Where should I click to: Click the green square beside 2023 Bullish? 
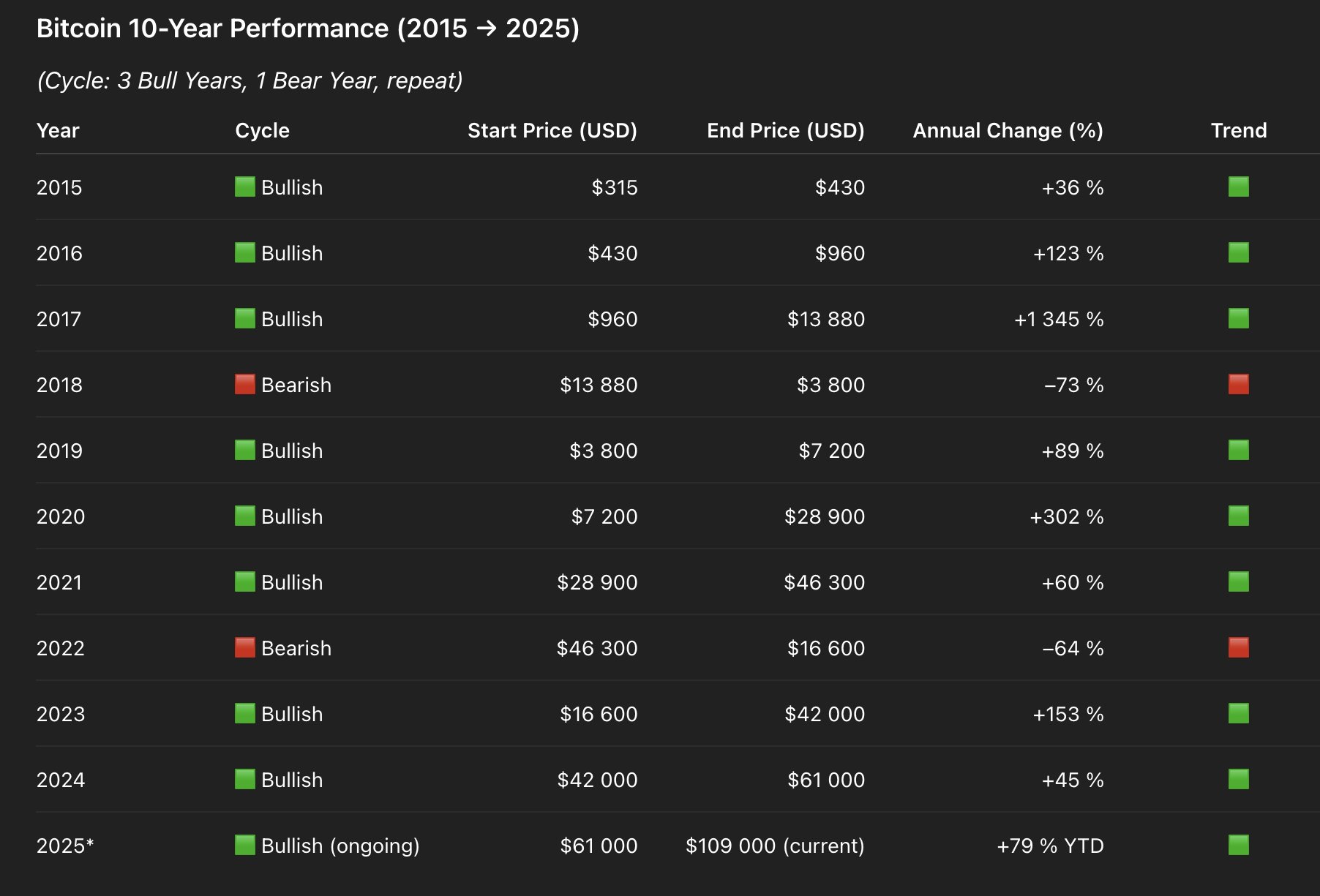click(x=244, y=714)
